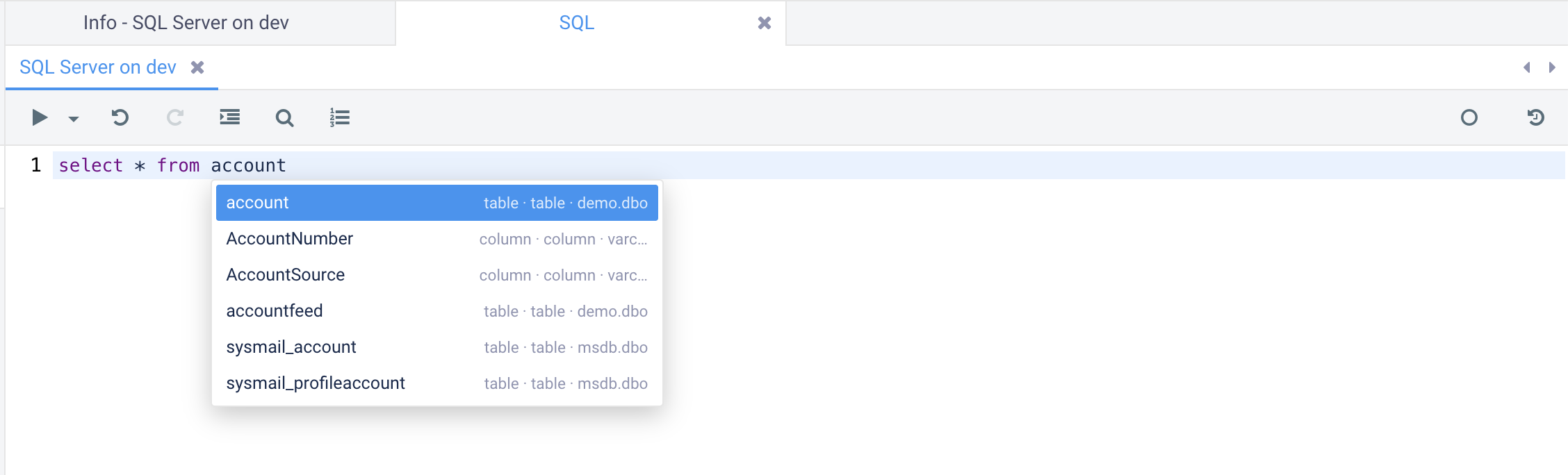Screen dimensions: 1568x475
Task: Select the SQL Server on dev subtab
Action: 98,67
